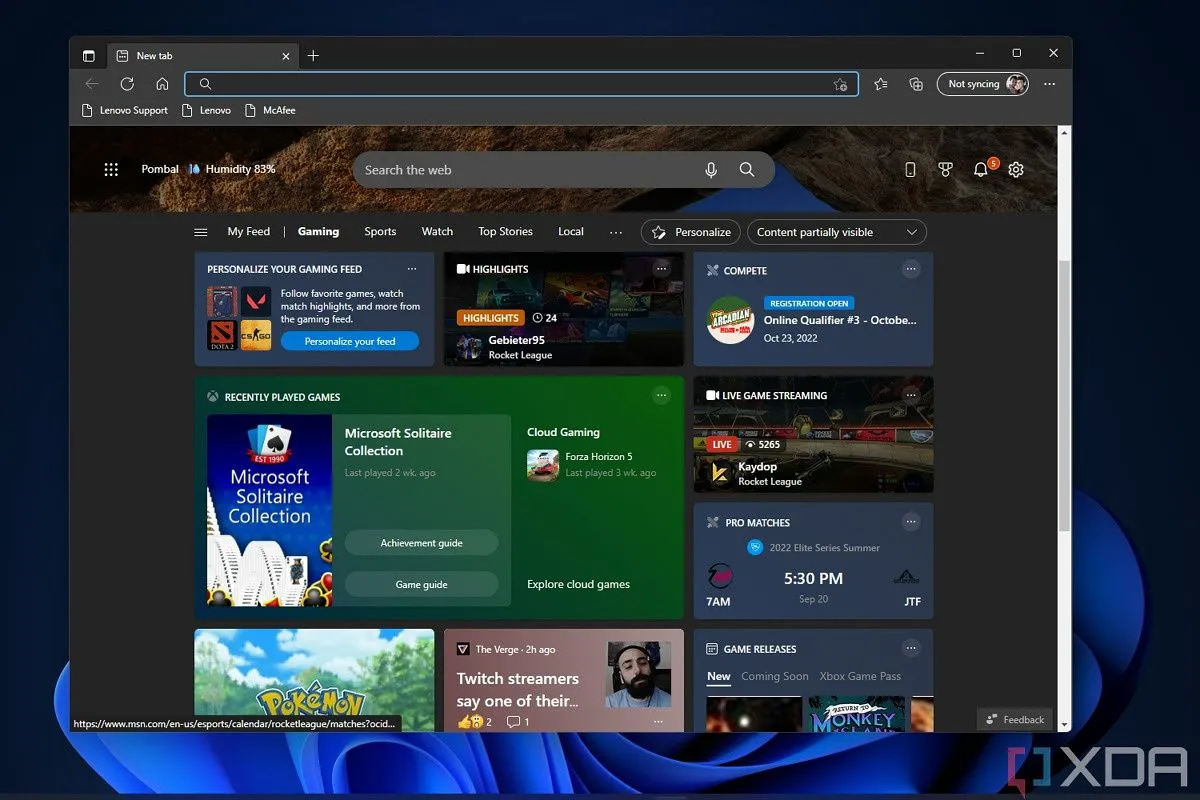
Task: Open options on the Highlights card
Action: pos(661,269)
